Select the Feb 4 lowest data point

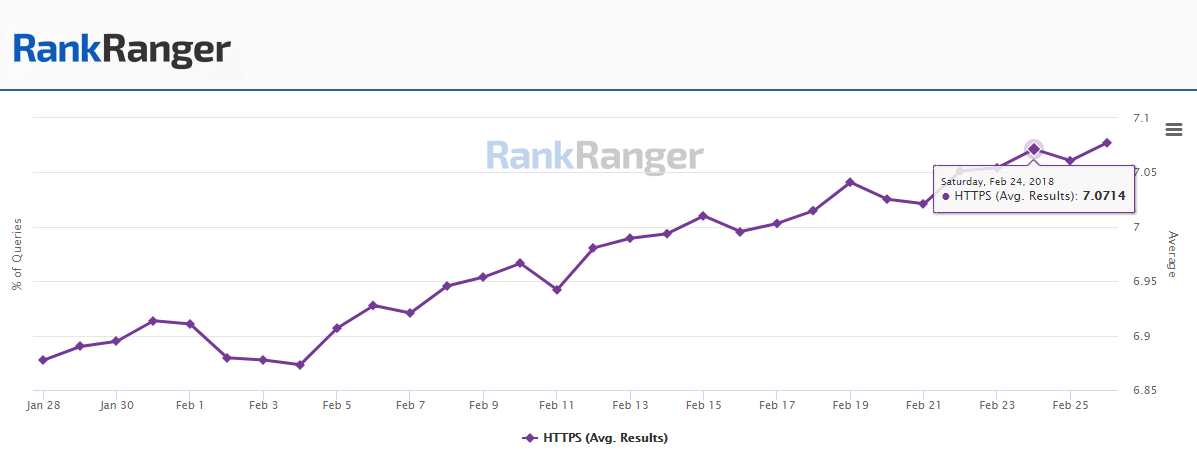tap(300, 365)
